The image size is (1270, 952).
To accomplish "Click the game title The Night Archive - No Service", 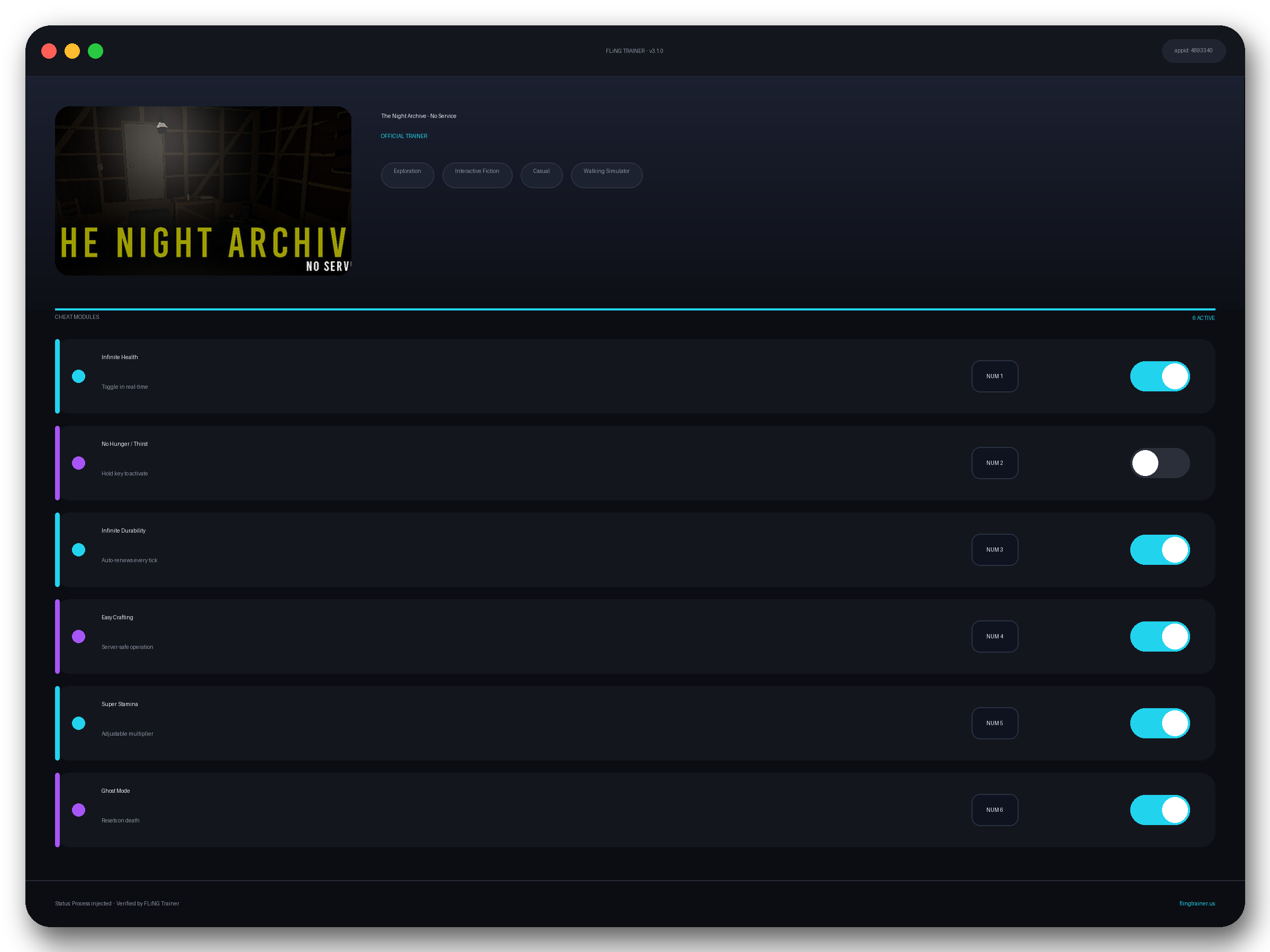I will pos(419,116).
